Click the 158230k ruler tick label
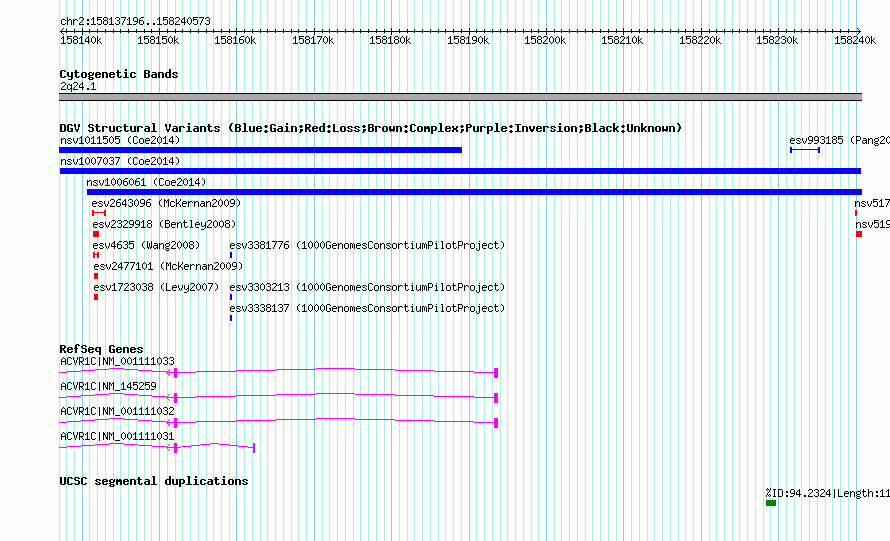Viewport: 890px width, 541px height. click(777, 40)
